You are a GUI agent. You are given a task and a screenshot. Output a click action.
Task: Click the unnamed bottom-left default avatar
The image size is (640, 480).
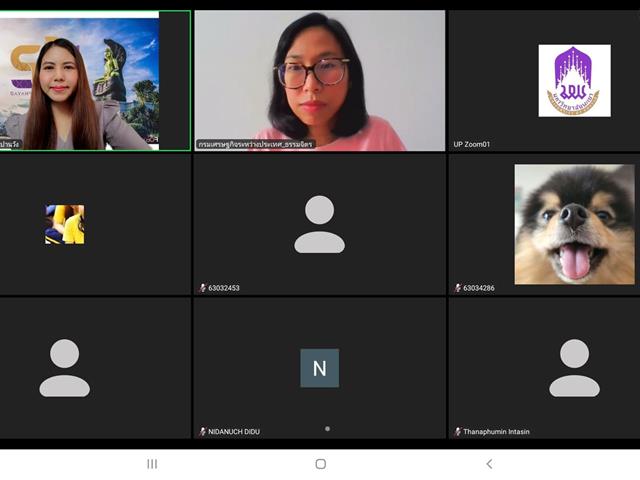pyautogui.click(x=64, y=368)
